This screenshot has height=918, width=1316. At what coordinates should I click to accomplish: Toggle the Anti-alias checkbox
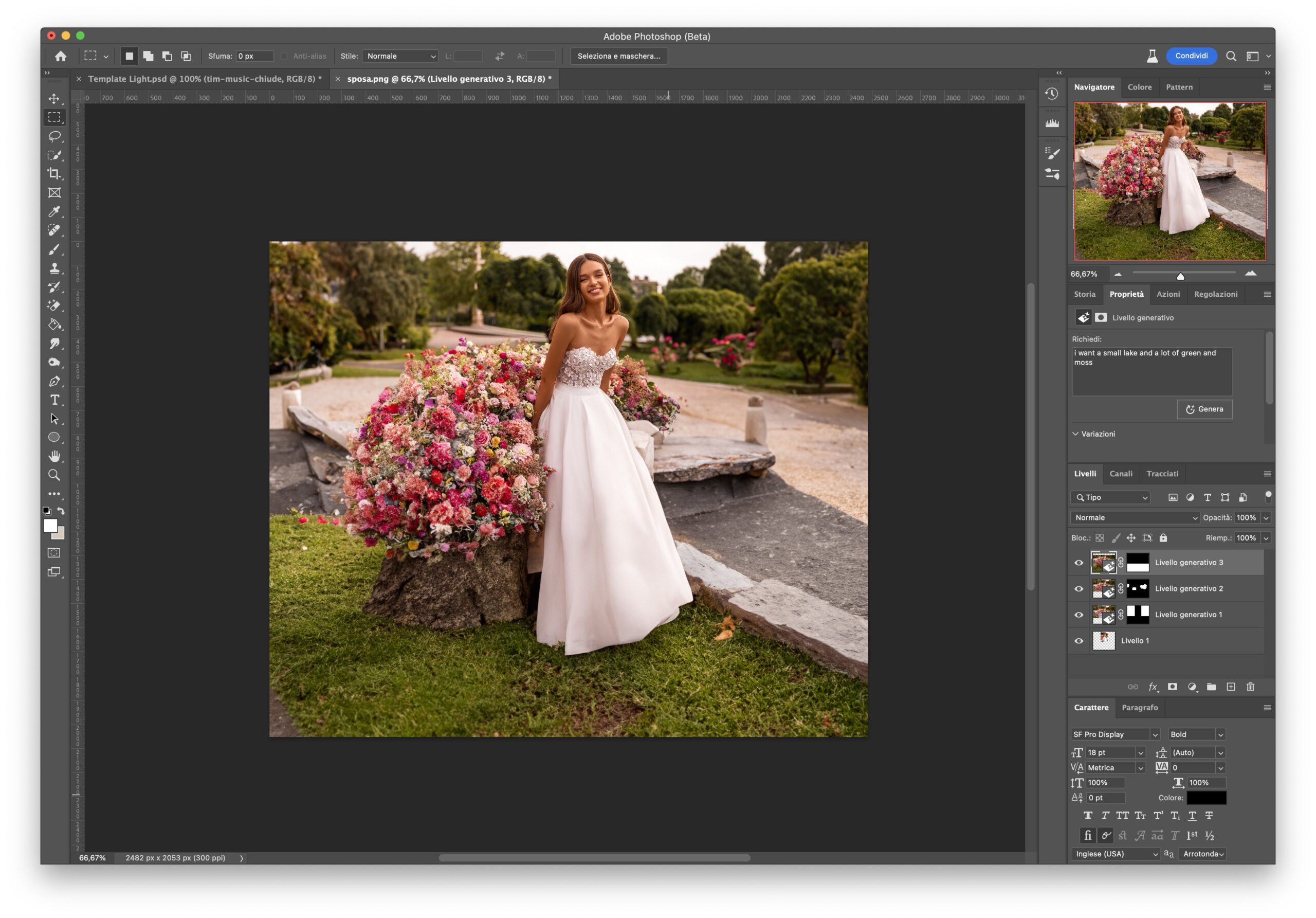tap(284, 56)
